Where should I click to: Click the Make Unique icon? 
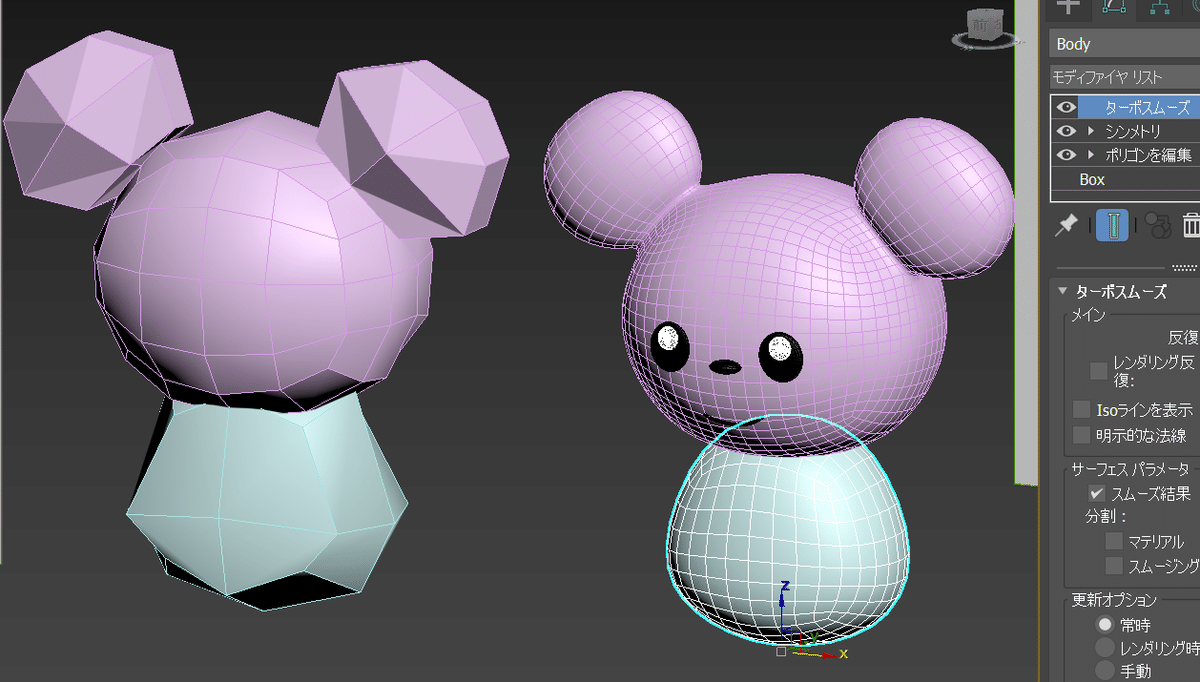[x=1157, y=226]
